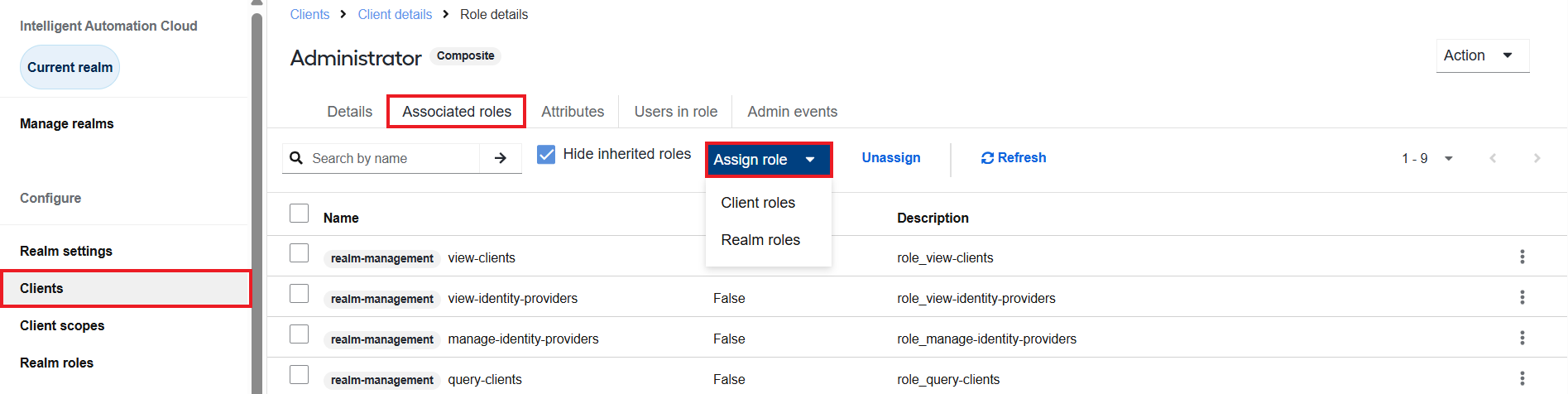Click the role_view-clients description text
This screenshot has width=1568, height=394.
[945, 257]
